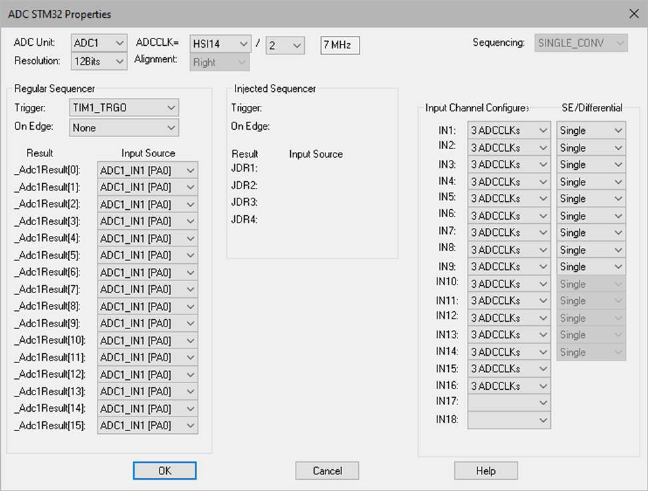Open _Adc1Result[3] input source dropdown
Screen dimensions: 648x491
click(x=148, y=221)
